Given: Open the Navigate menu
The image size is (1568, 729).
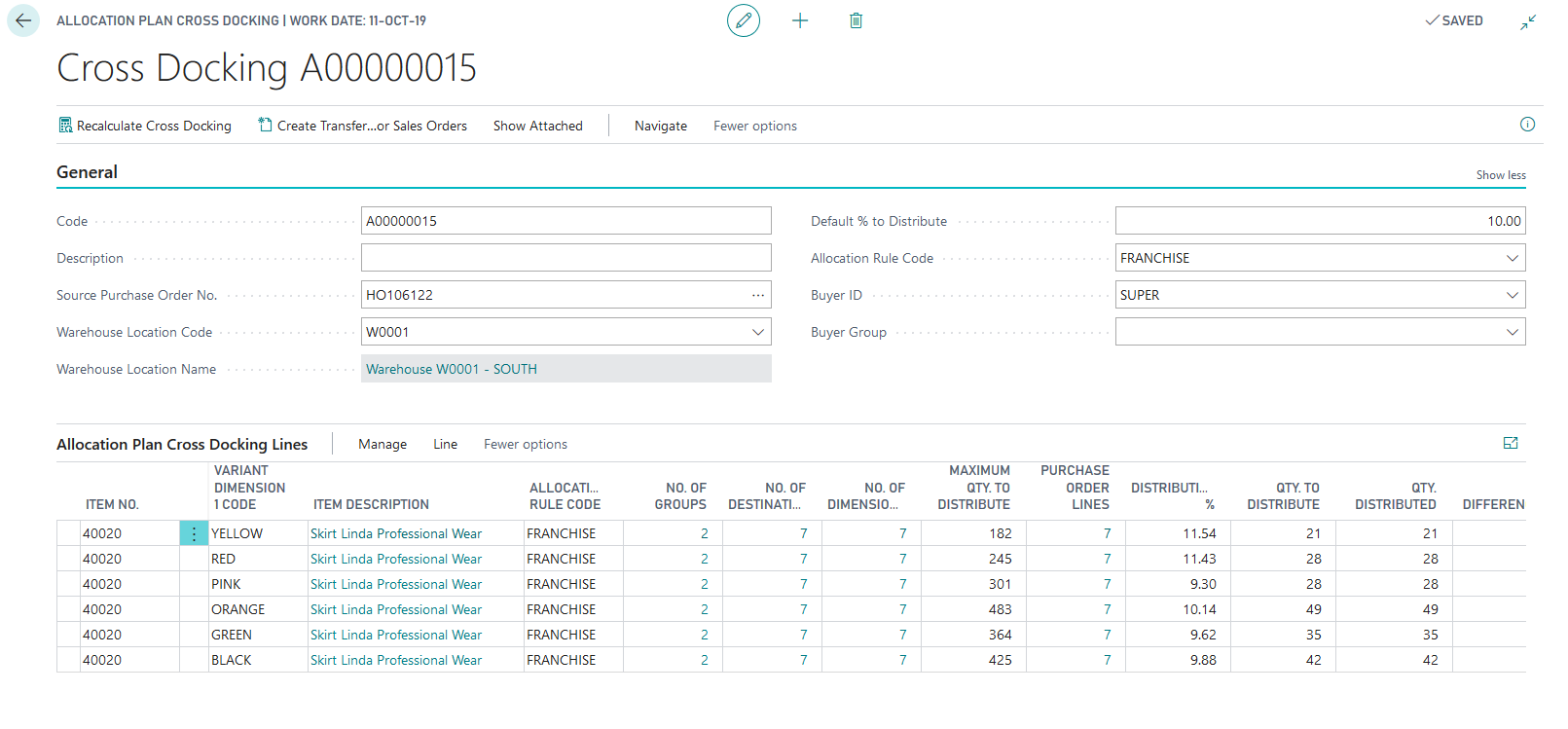Looking at the screenshot, I should point(660,126).
